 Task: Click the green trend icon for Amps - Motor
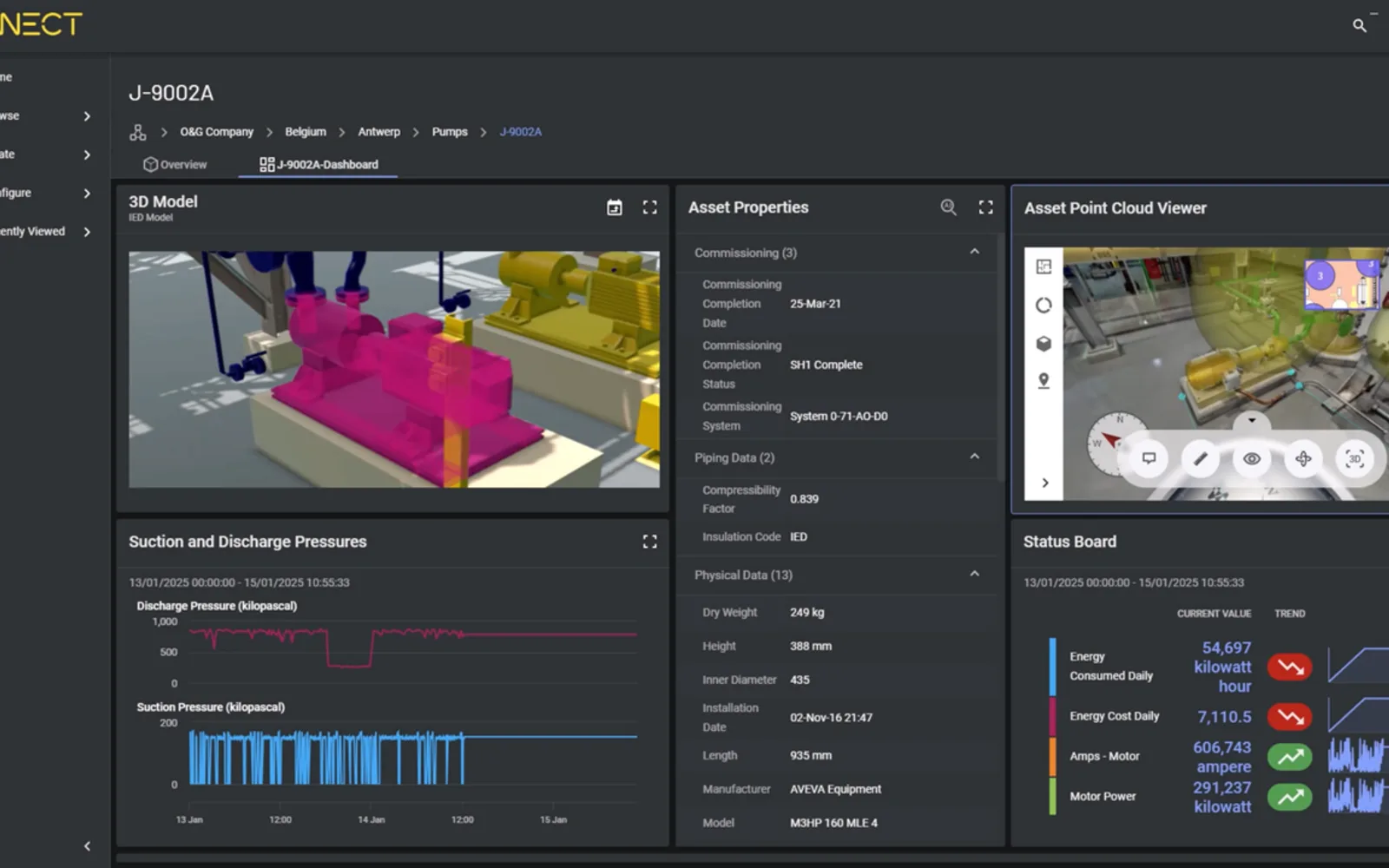pos(1290,757)
